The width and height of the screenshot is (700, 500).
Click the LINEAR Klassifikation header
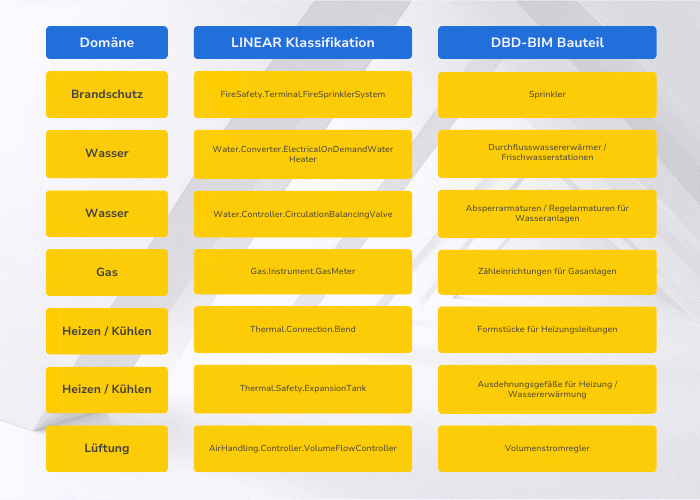(x=303, y=42)
